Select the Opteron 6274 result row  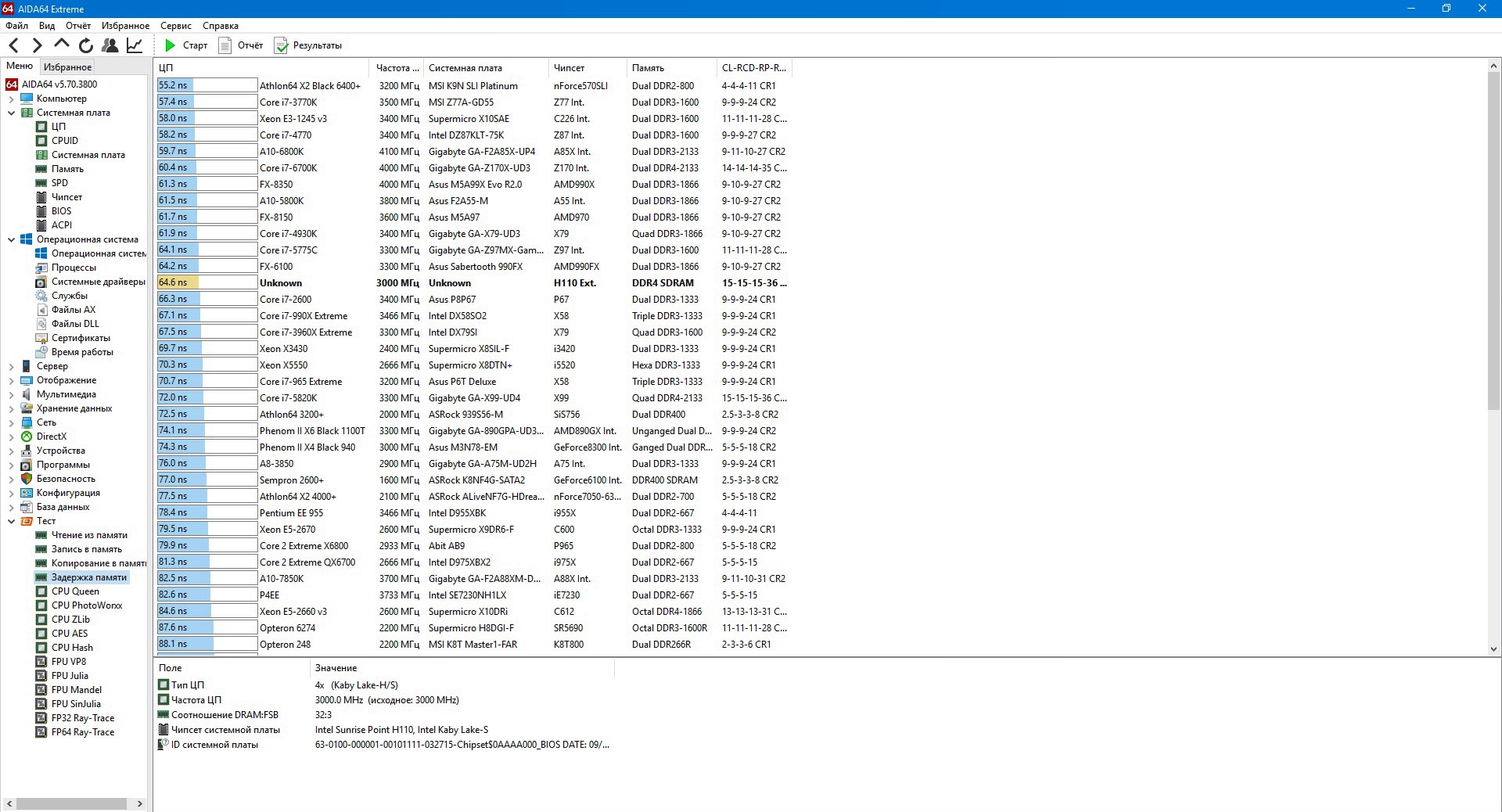tap(473, 628)
